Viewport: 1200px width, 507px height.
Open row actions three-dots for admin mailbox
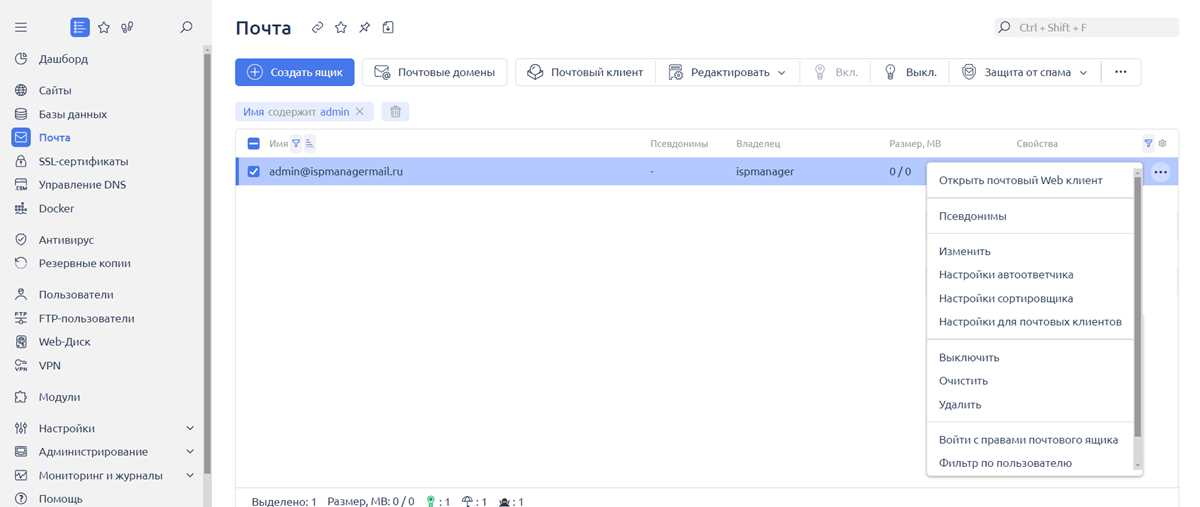1160,172
